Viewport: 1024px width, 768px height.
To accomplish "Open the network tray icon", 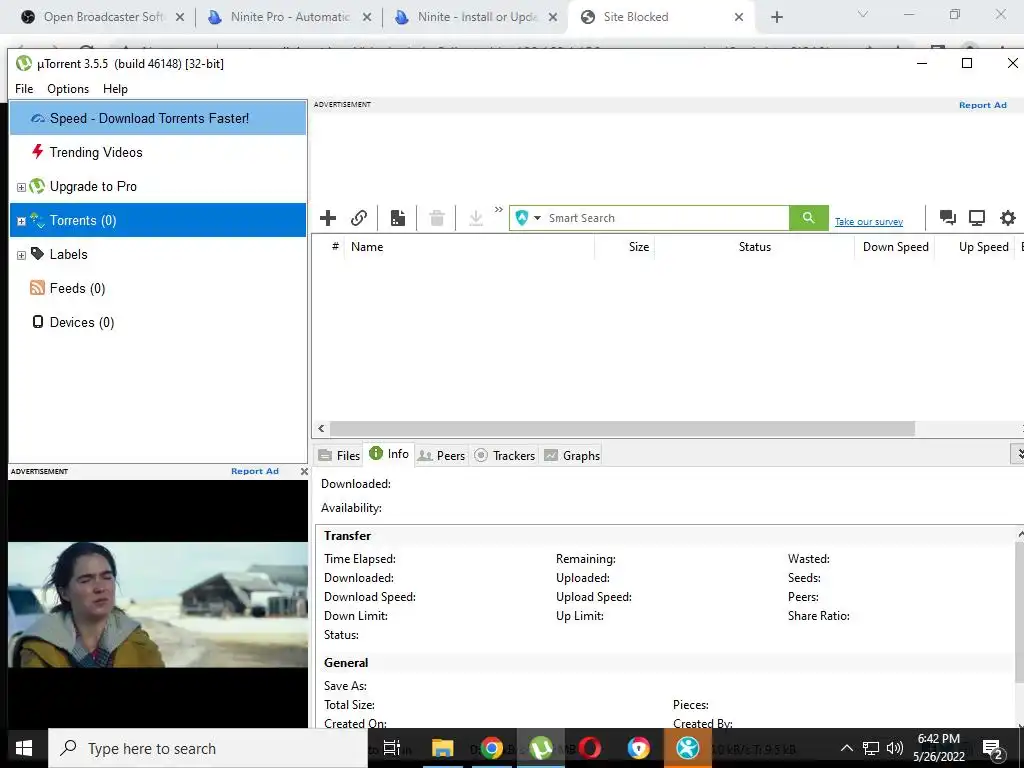I will tap(871, 748).
